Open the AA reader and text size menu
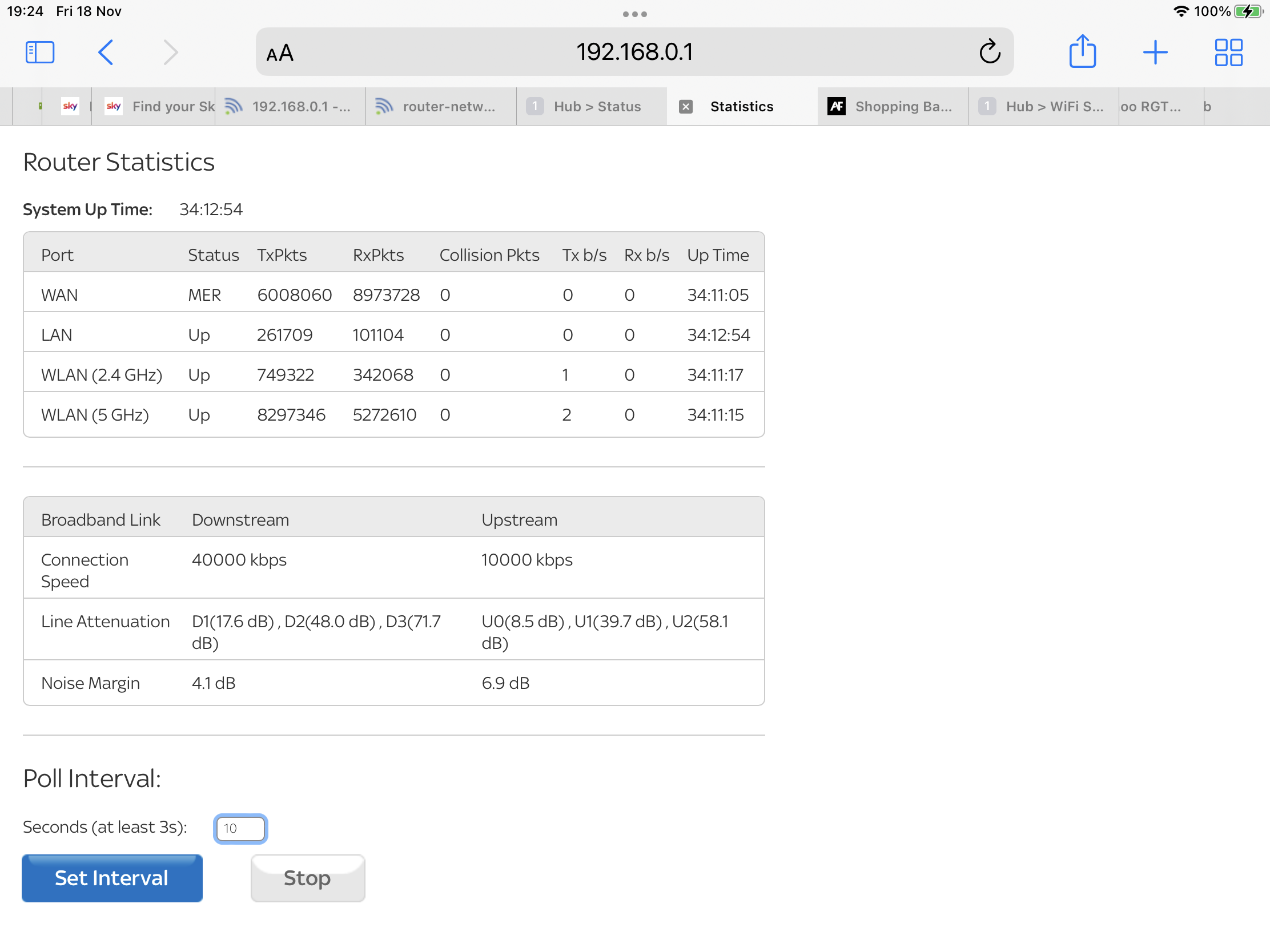The width and height of the screenshot is (1270, 952). (x=280, y=54)
